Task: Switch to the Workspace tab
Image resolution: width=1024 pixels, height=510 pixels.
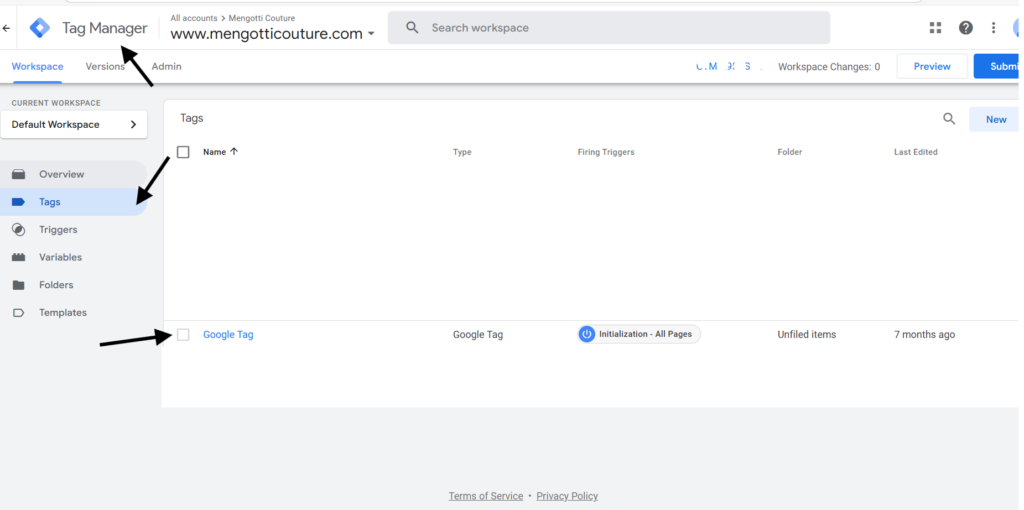Action: [x=37, y=67]
